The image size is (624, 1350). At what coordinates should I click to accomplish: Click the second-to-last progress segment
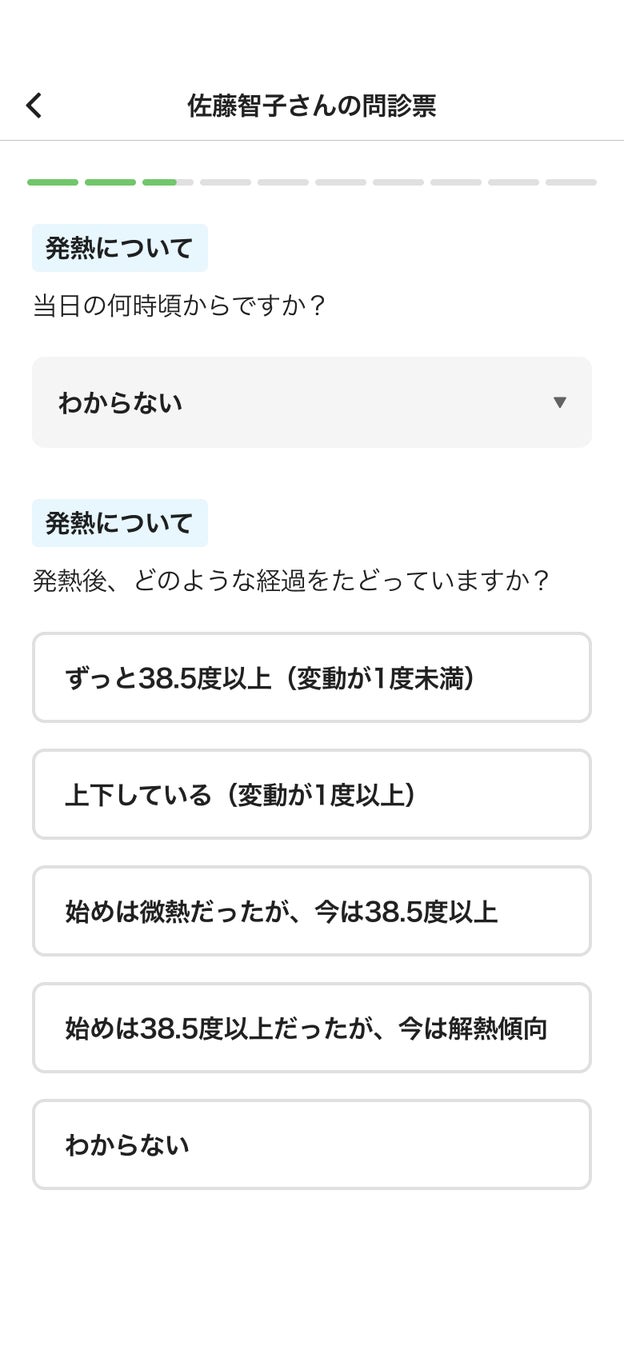point(514,182)
